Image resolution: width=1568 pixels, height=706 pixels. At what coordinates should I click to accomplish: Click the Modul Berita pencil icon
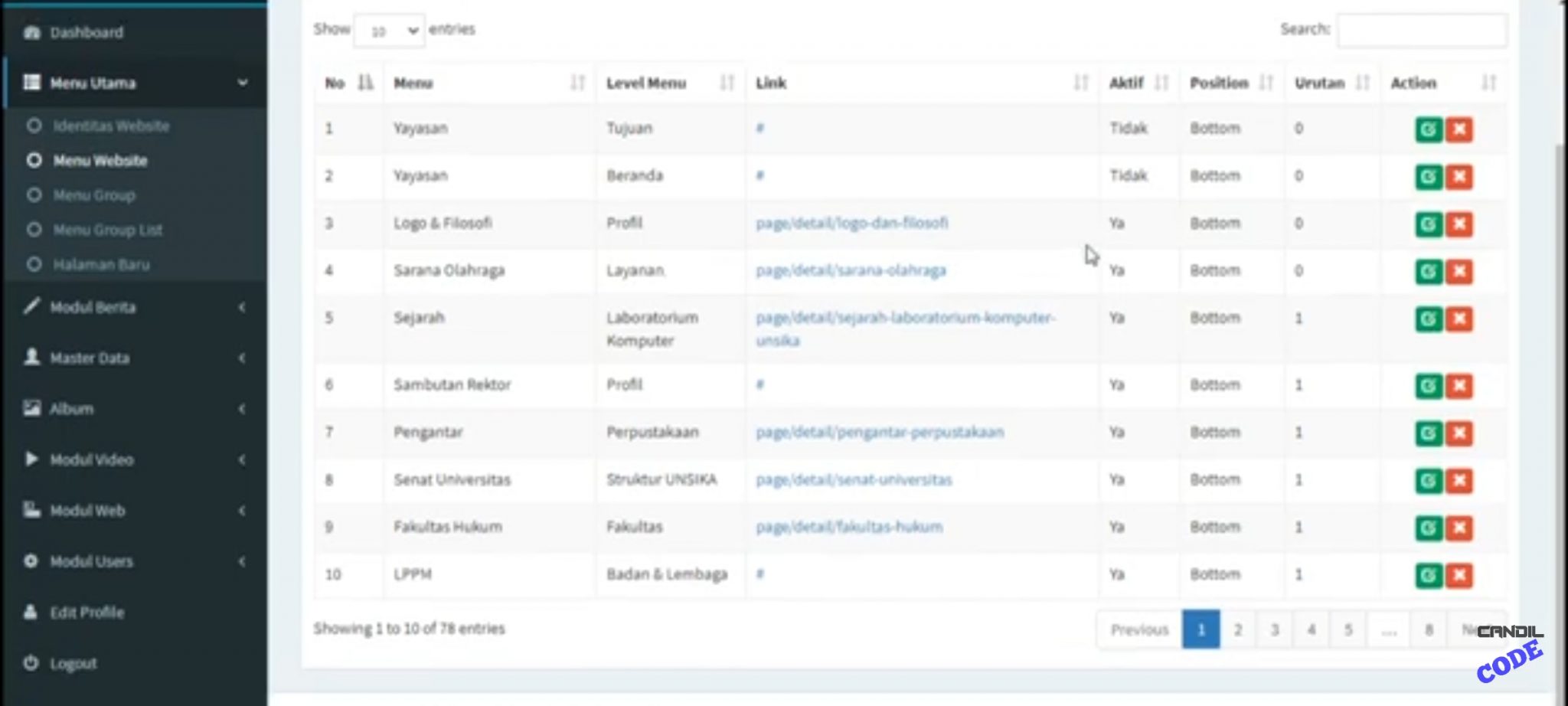pos(31,306)
